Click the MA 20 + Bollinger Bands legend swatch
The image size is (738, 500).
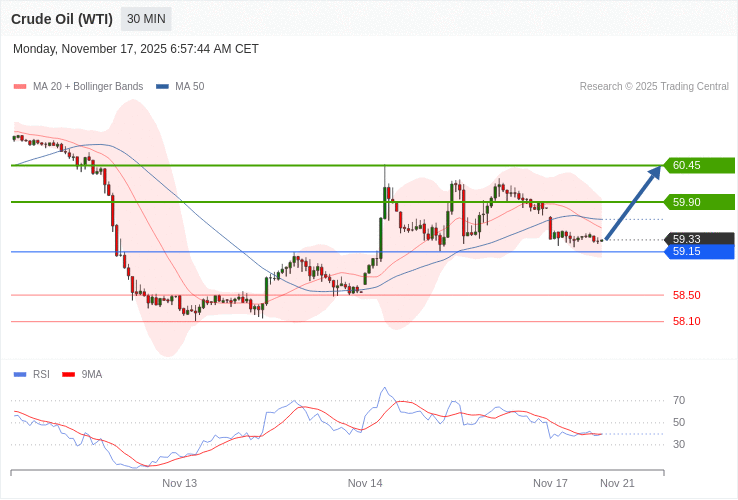pos(20,87)
